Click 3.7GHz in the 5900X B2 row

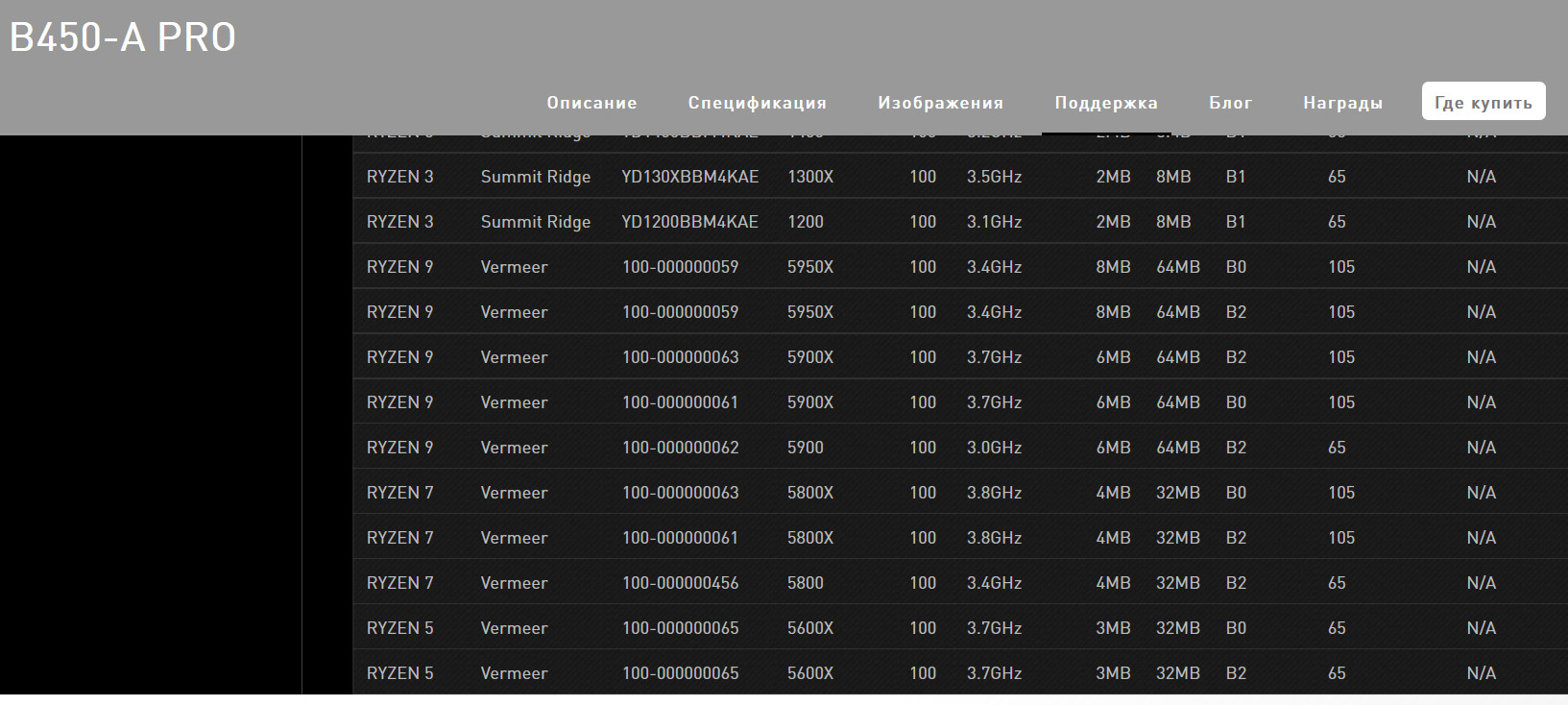pyautogui.click(x=994, y=357)
